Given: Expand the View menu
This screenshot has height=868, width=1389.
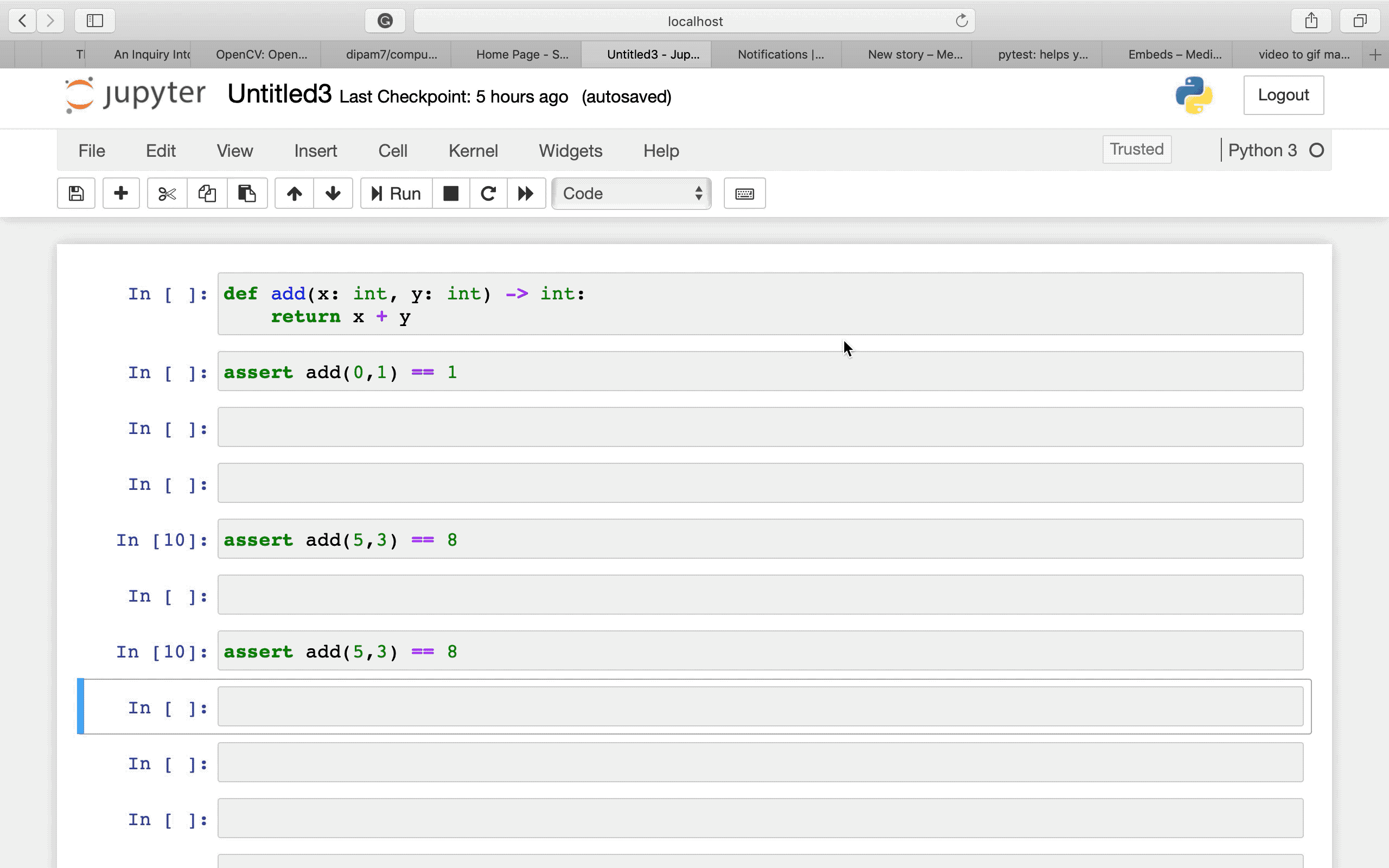Looking at the screenshot, I should tap(235, 150).
